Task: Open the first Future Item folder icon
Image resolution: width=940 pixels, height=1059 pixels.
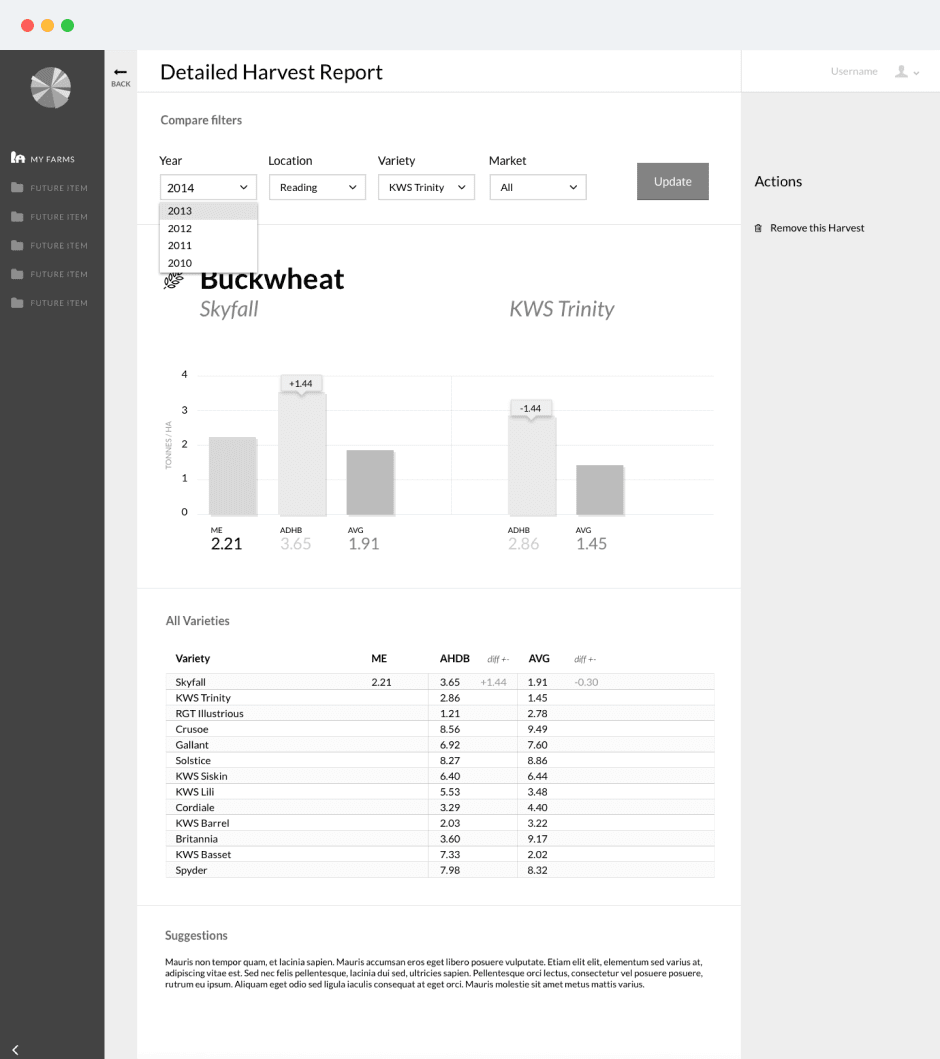Action: [17, 188]
